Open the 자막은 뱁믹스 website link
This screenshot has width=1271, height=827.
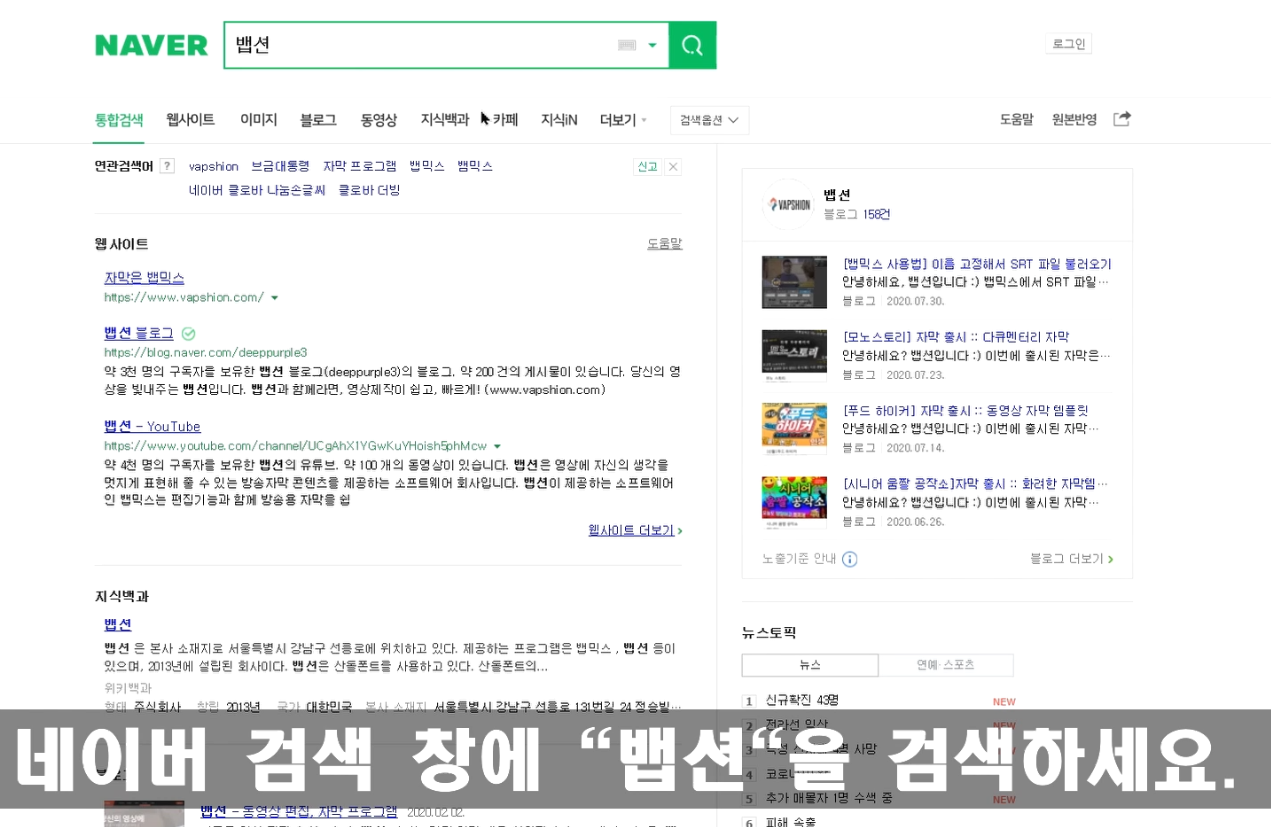(x=144, y=277)
